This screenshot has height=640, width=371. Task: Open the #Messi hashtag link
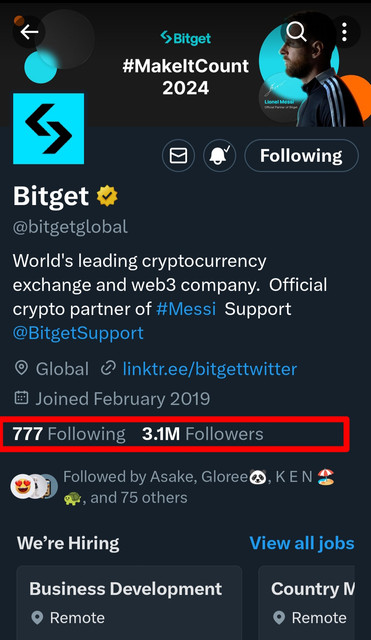186,309
